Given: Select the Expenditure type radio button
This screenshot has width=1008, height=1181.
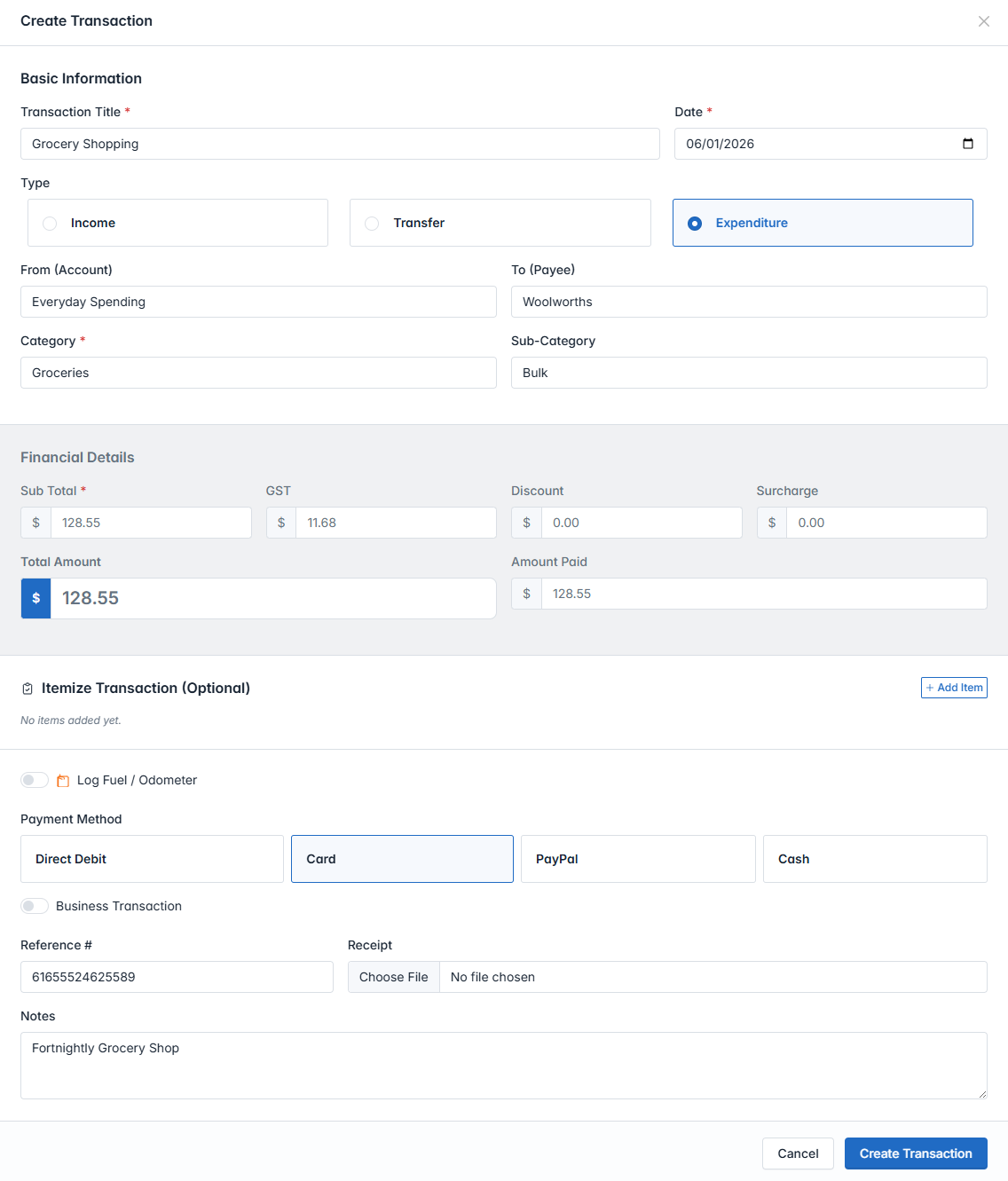Looking at the screenshot, I should 695,224.
